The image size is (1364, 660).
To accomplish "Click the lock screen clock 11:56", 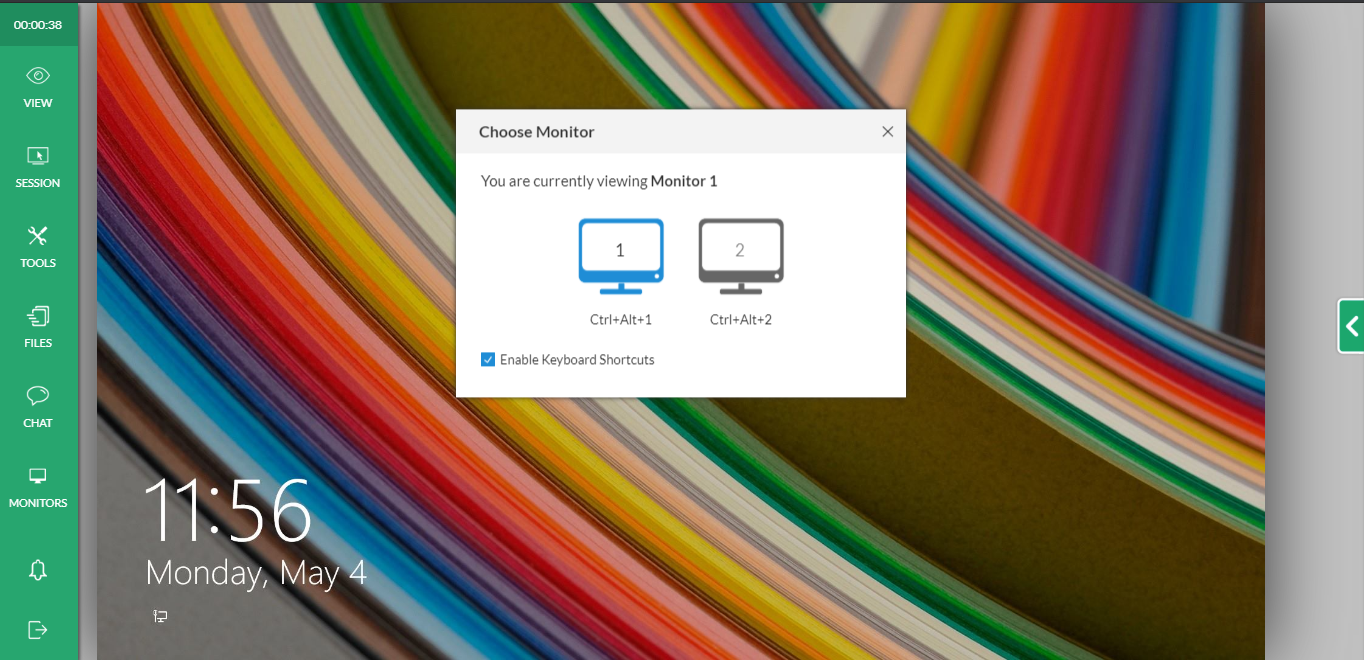I will 229,511.
